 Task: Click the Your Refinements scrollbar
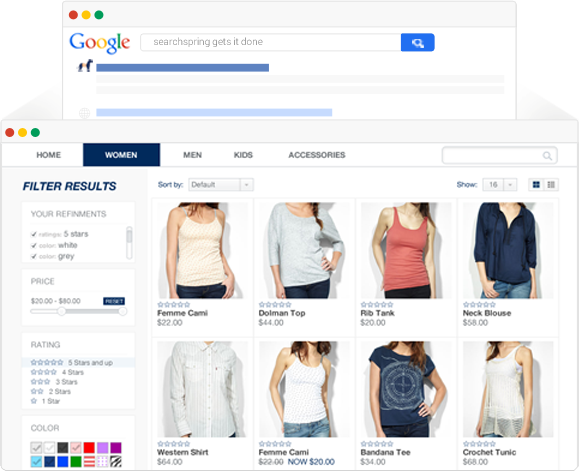129,243
